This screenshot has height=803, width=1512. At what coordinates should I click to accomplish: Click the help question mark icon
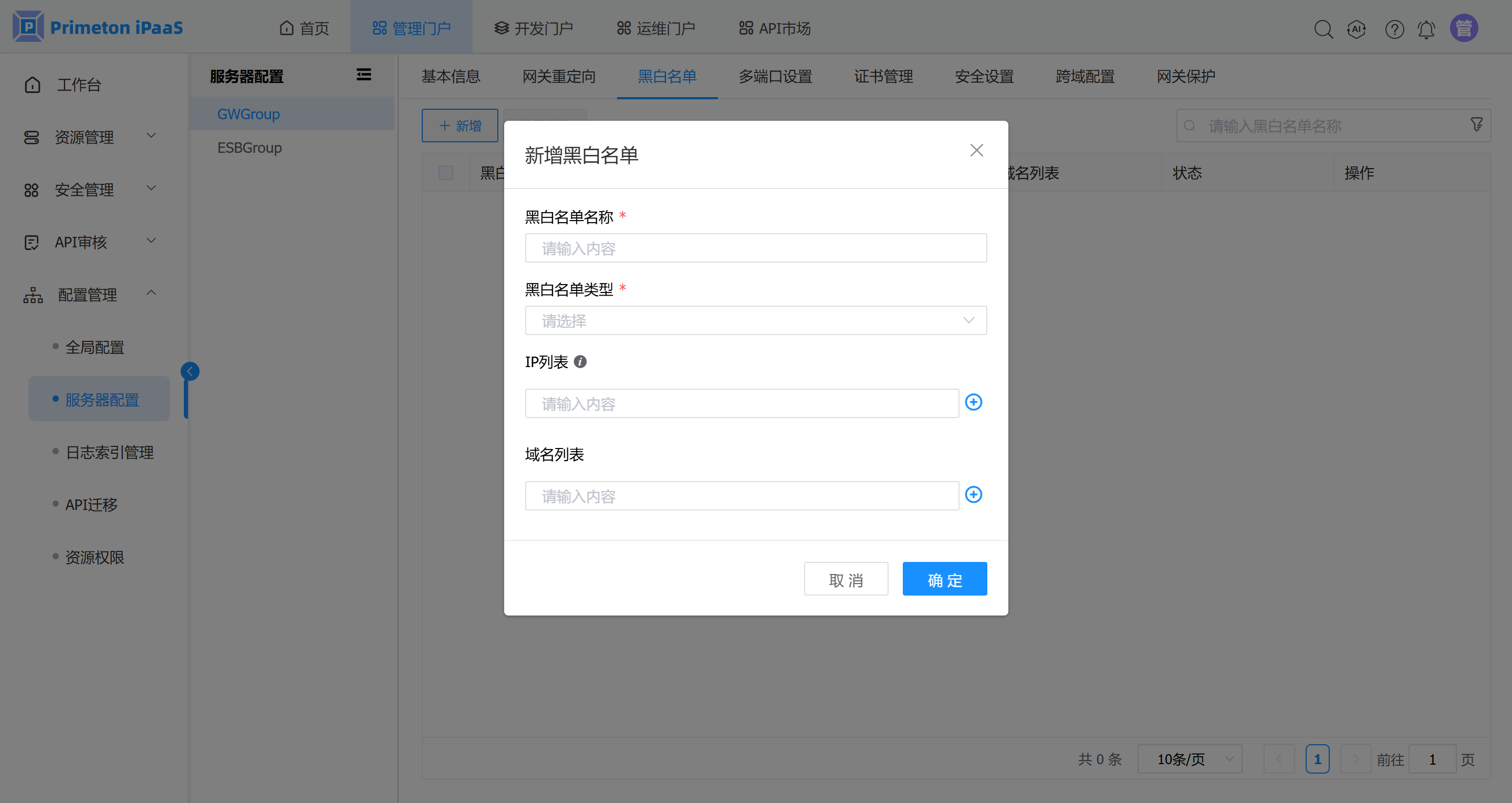[x=1394, y=29]
